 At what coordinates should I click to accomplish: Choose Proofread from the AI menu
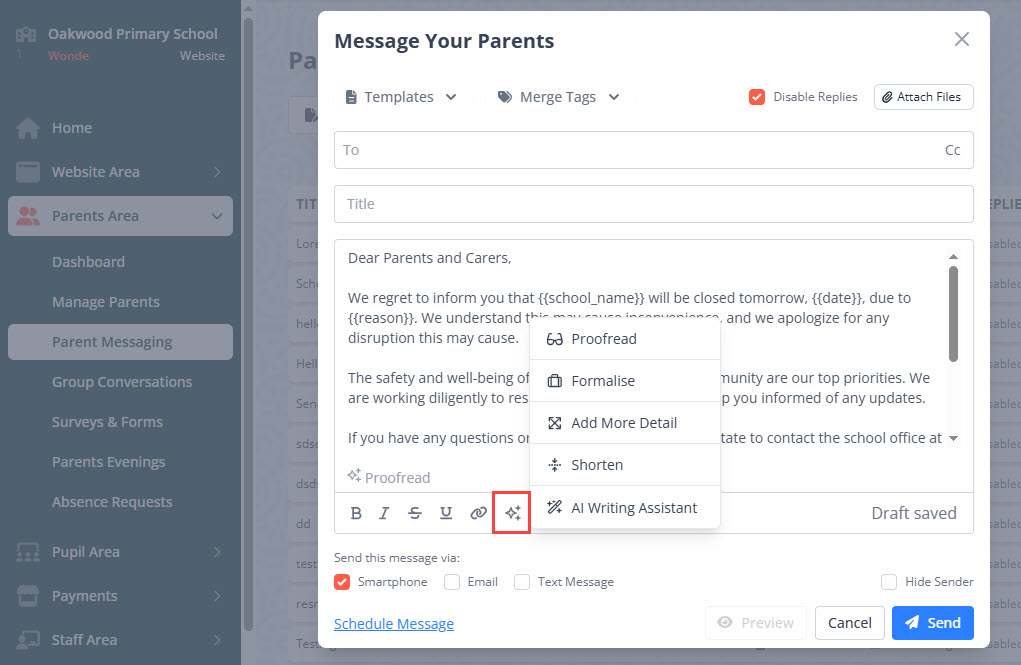coord(604,339)
